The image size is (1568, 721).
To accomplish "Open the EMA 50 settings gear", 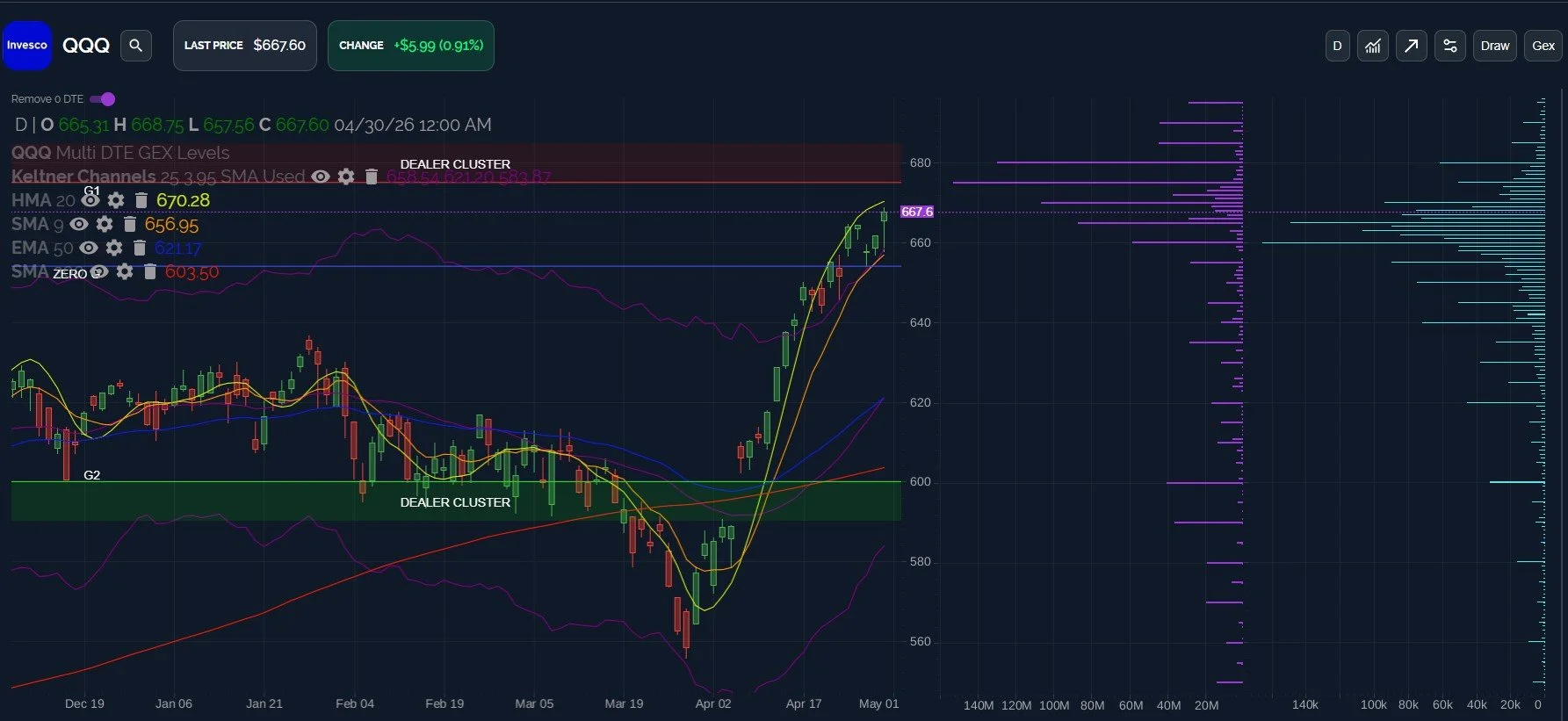I will click(x=114, y=248).
